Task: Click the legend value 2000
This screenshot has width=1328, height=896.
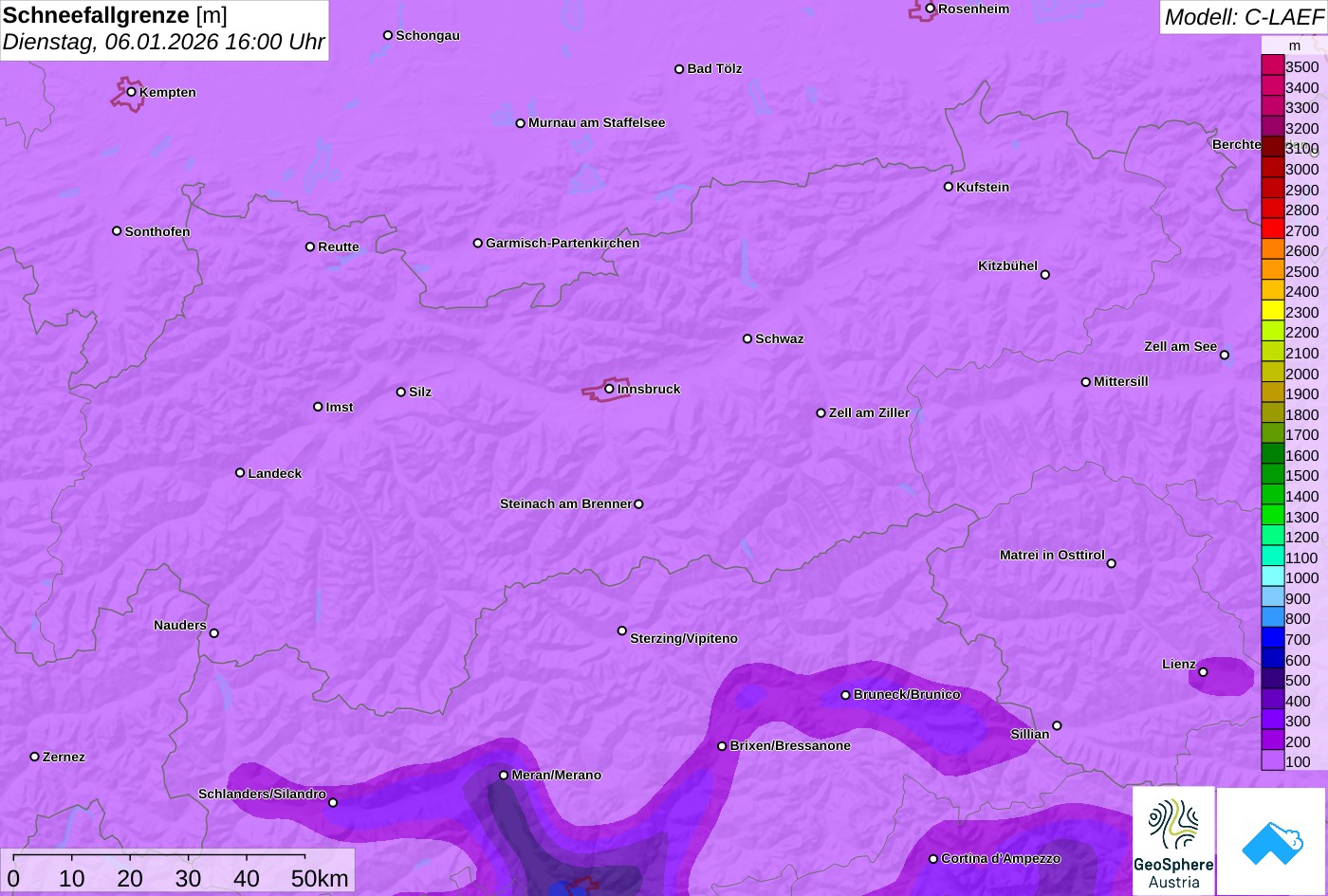Action: pyautogui.click(x=1301, y=374)
